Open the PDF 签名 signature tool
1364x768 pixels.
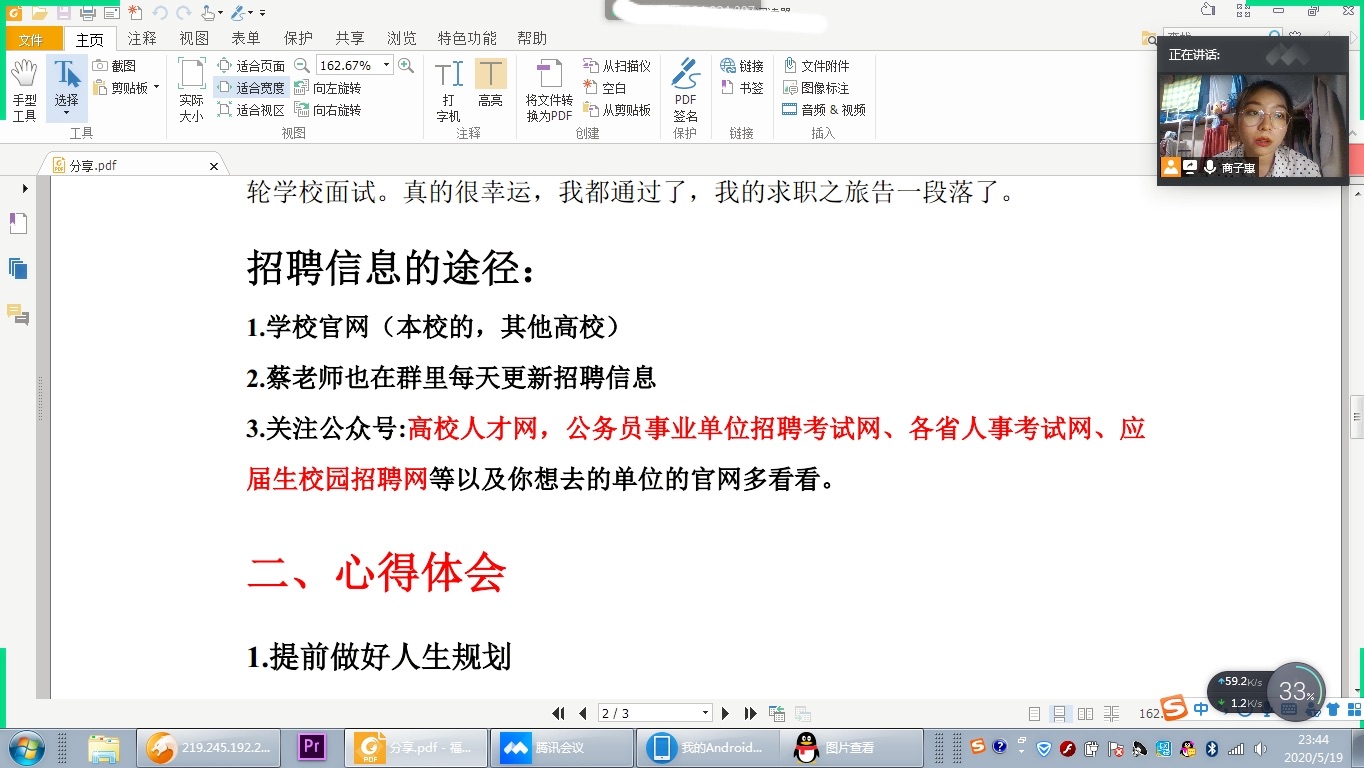[685, 88]
